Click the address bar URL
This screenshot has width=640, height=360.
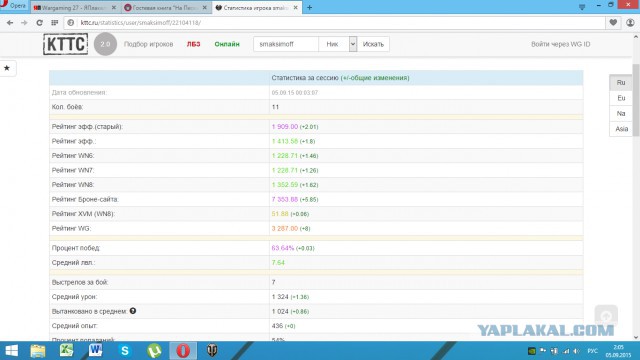[x=140, y=23]
